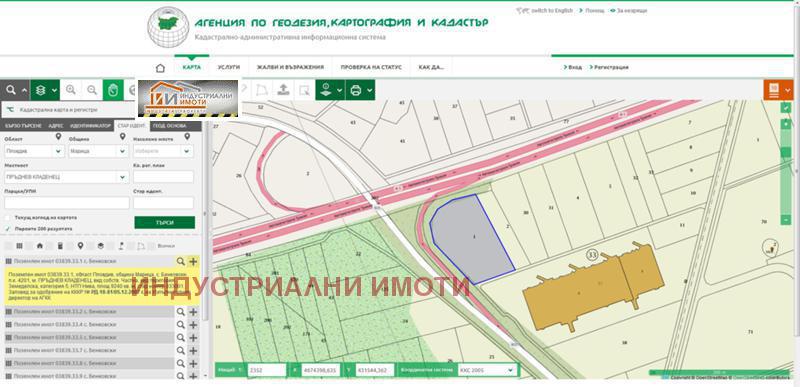
Task: Add parcel 03839.33.4 using plus icon
Action: click(x=193, y=325)
